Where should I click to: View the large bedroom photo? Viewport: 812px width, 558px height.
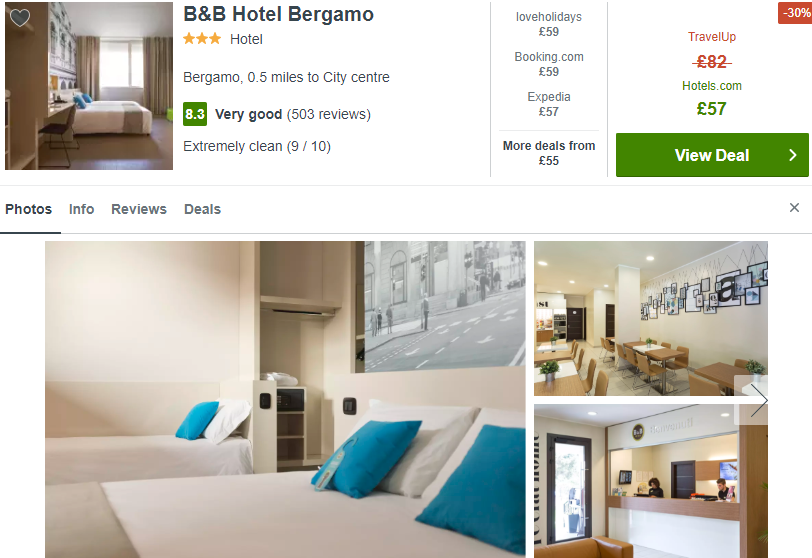tap(285, 399)
